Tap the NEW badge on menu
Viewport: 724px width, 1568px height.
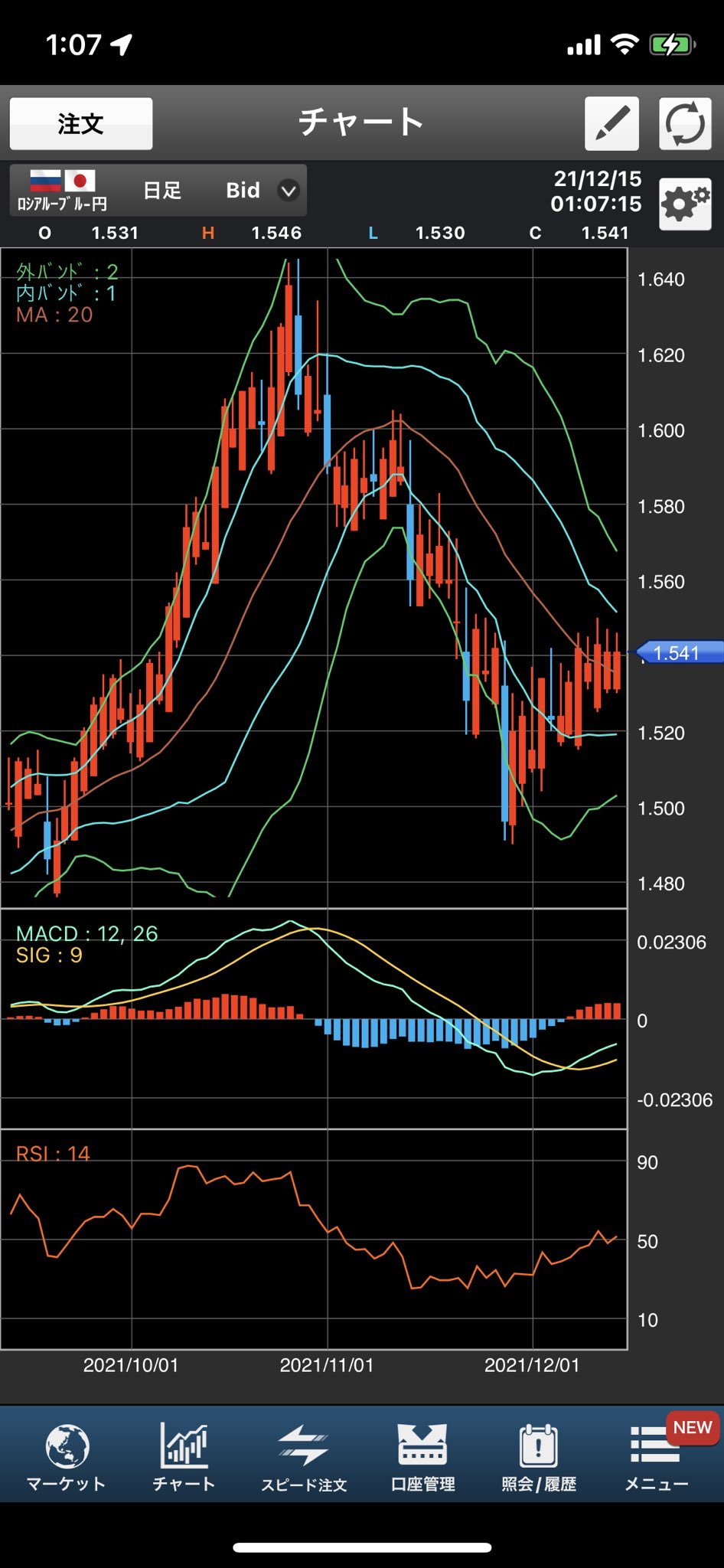point(693,1428)
